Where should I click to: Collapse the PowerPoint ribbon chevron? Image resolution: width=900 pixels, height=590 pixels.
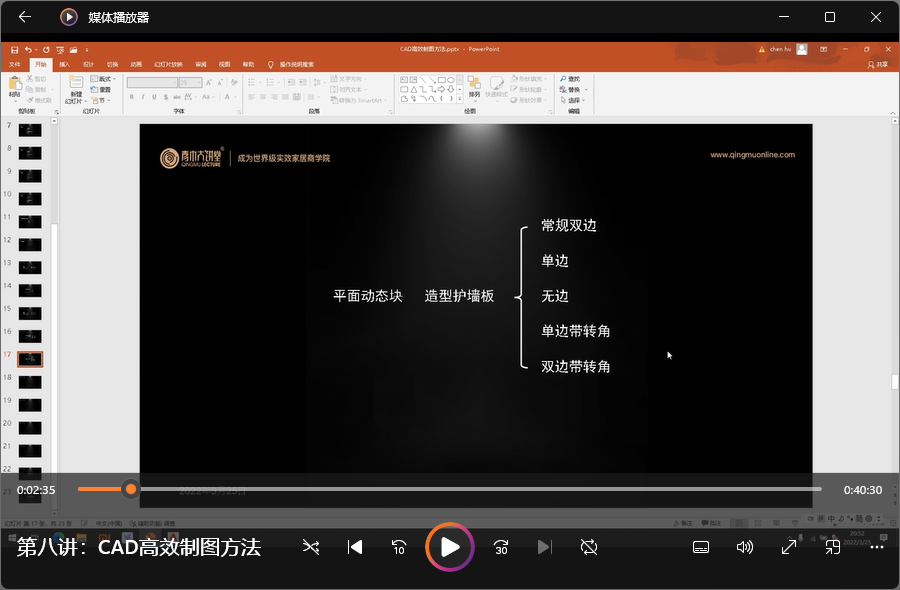893,112
